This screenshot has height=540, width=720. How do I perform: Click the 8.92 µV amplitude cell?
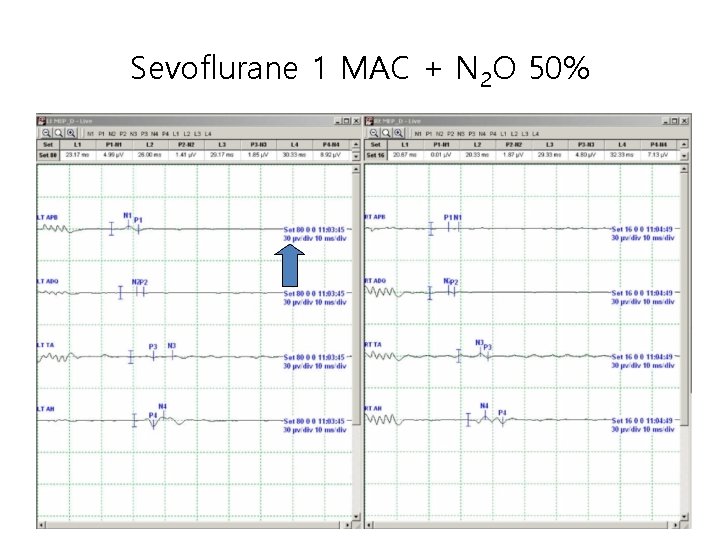point(331,155)
